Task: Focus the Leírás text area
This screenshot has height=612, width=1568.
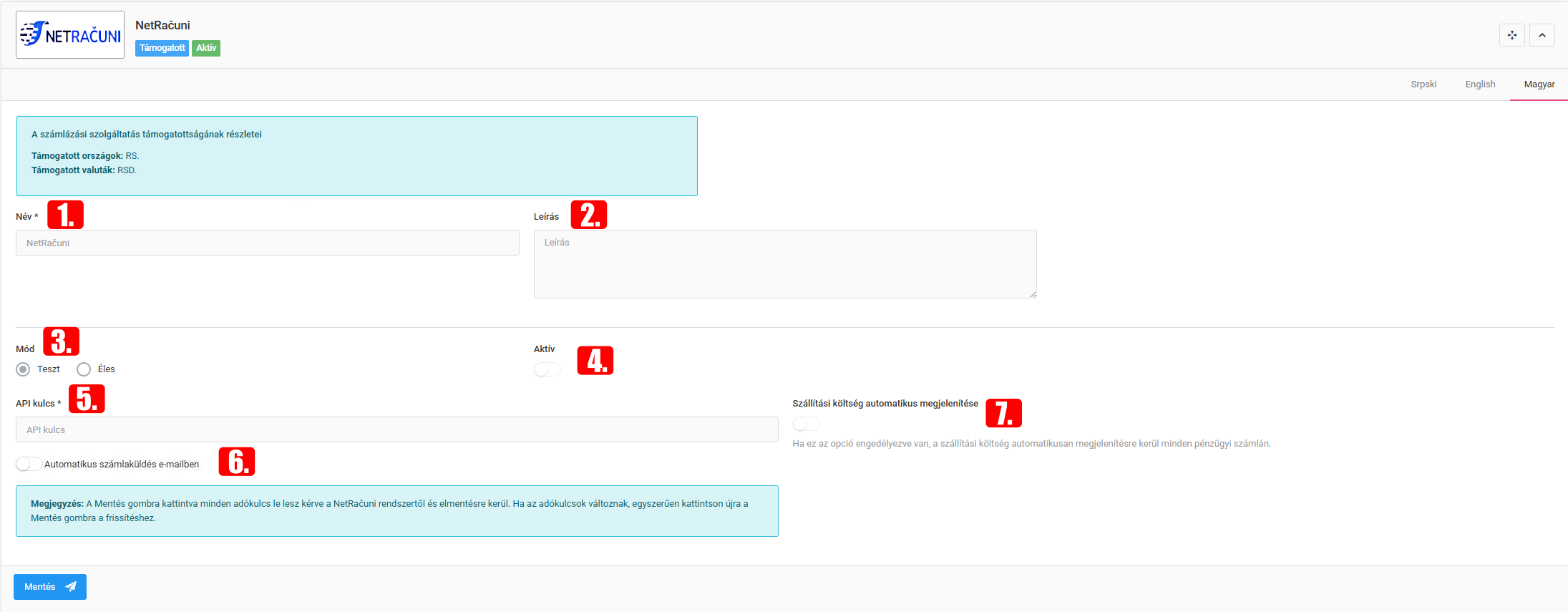Action: tap(784, 263)
